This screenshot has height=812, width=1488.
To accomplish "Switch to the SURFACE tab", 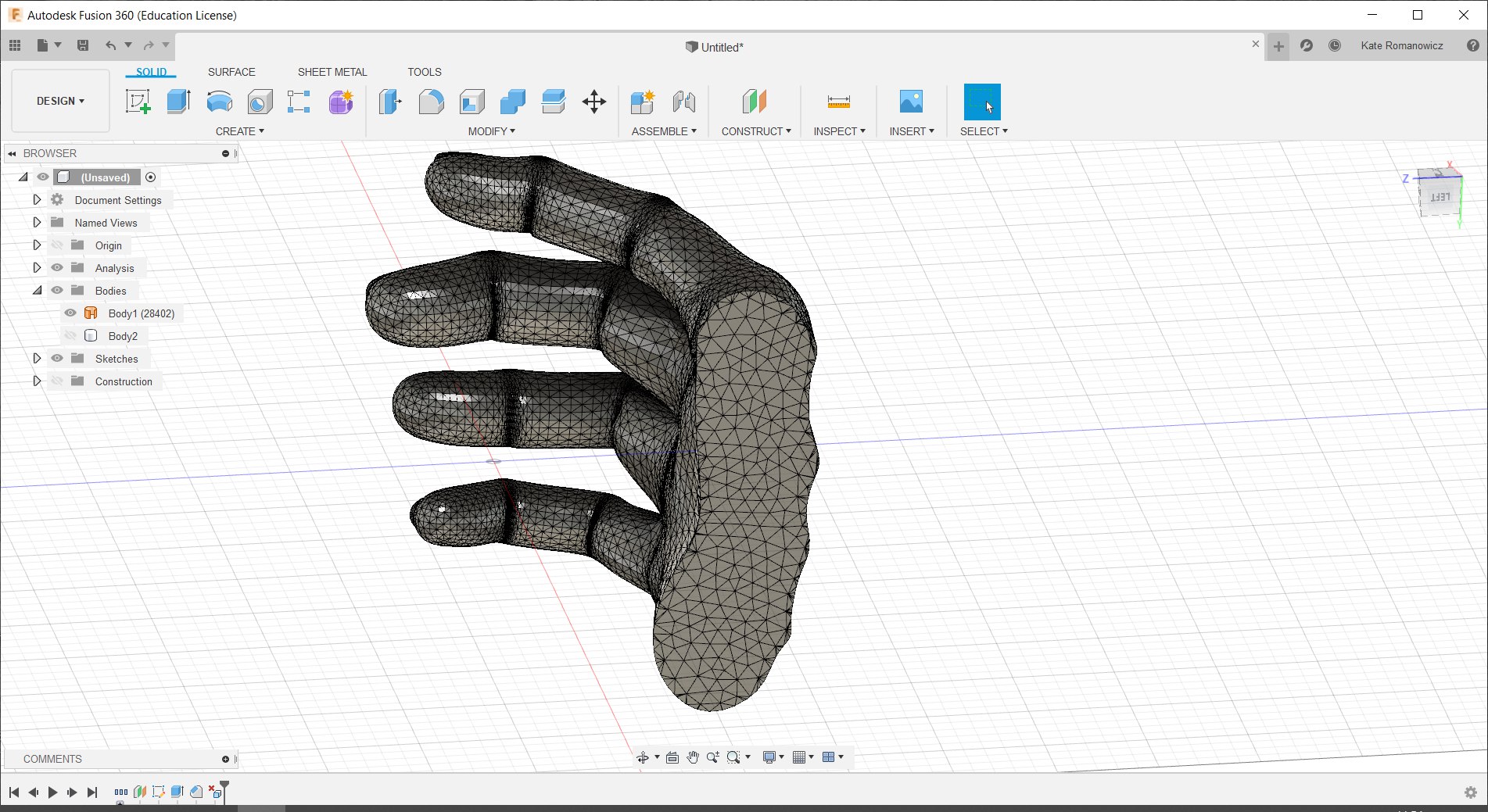I will tap(231, 72).
